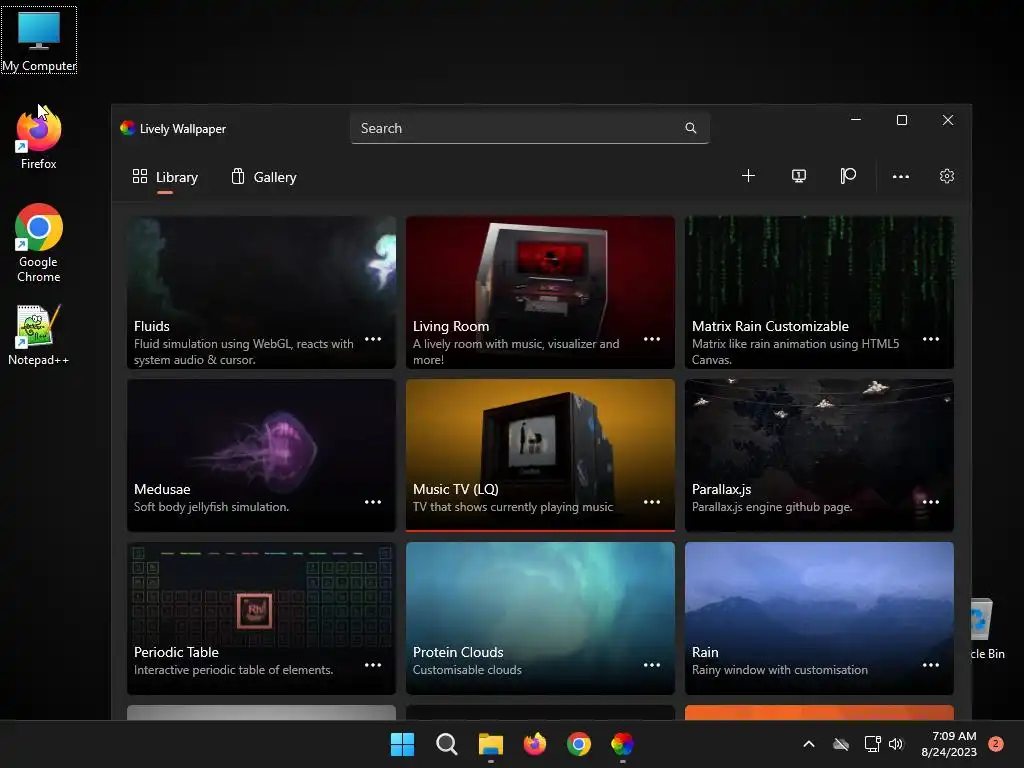Open more options for Music TV (LQ)

click(652, 502)
